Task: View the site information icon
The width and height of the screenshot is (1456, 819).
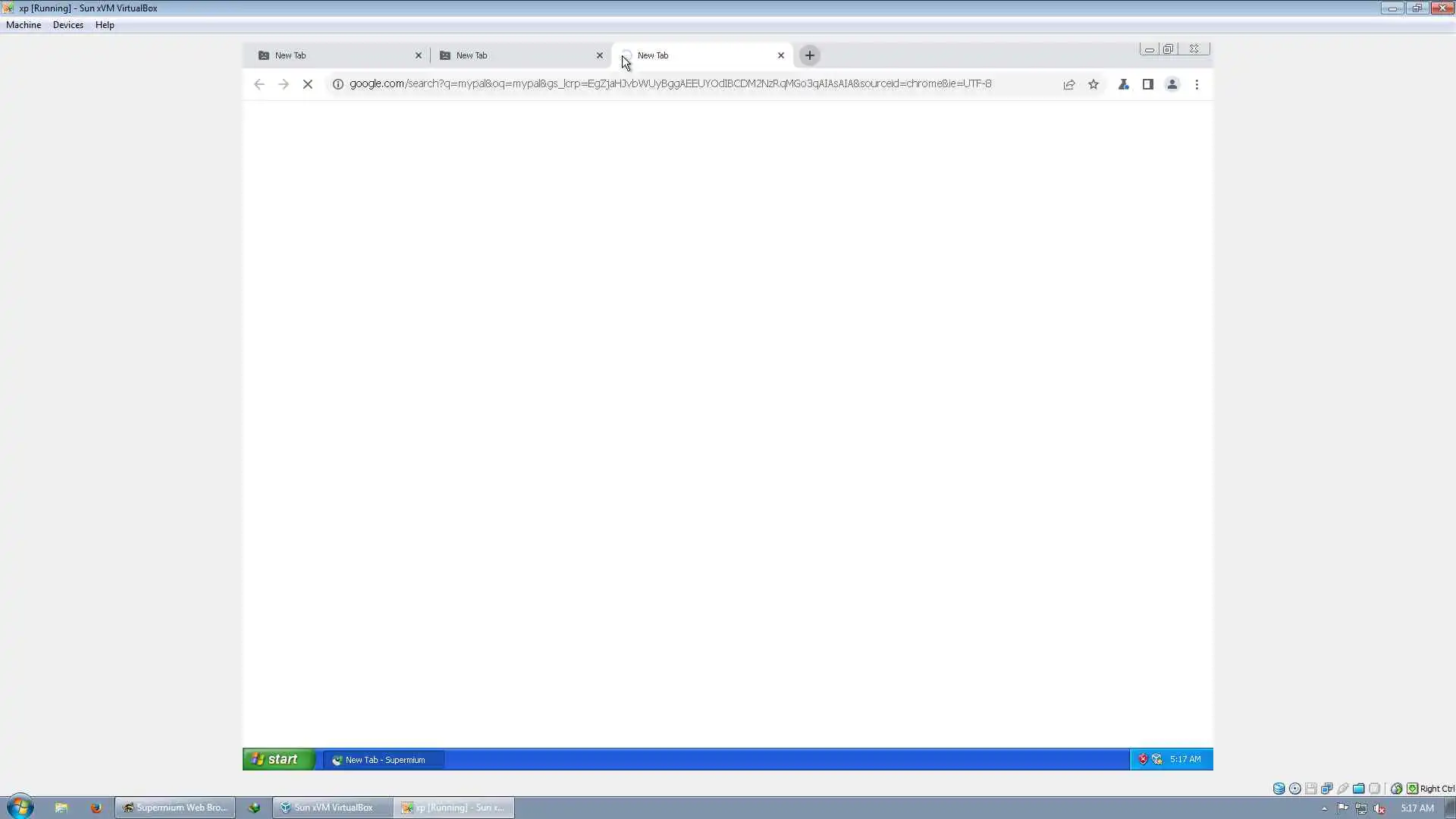Action: click(x=338, y=84)
